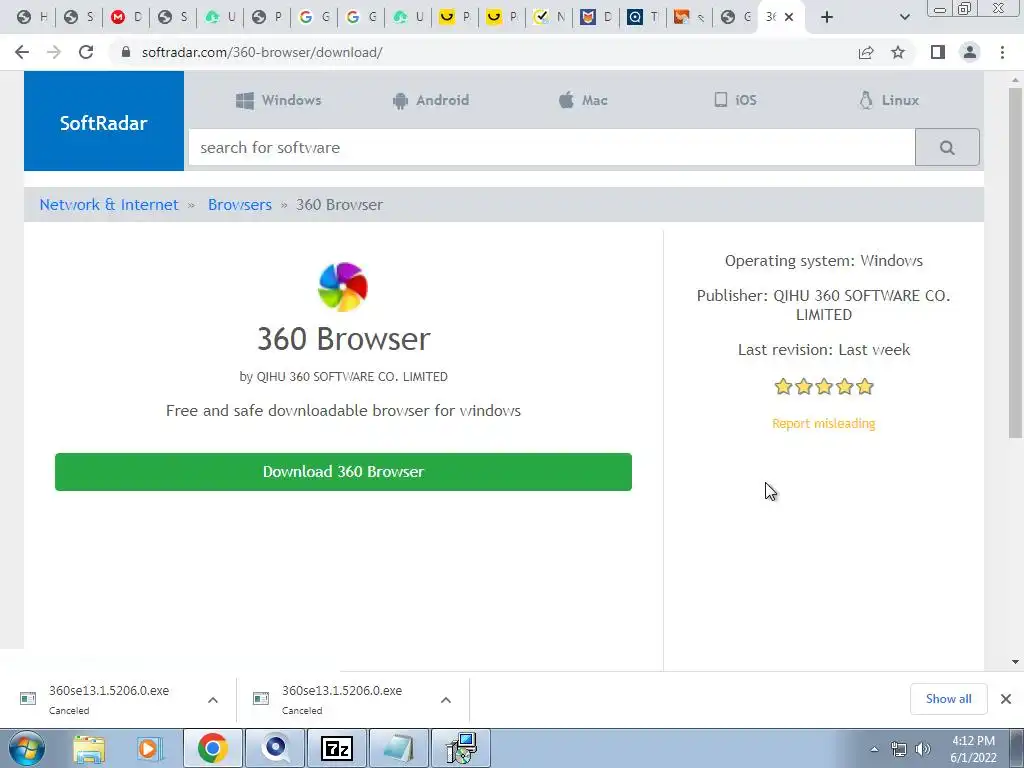Screen dimensions: 1024x768
Task: Click the forward navigation arrow
Action: pyautogui.click(x=54, y=52)
